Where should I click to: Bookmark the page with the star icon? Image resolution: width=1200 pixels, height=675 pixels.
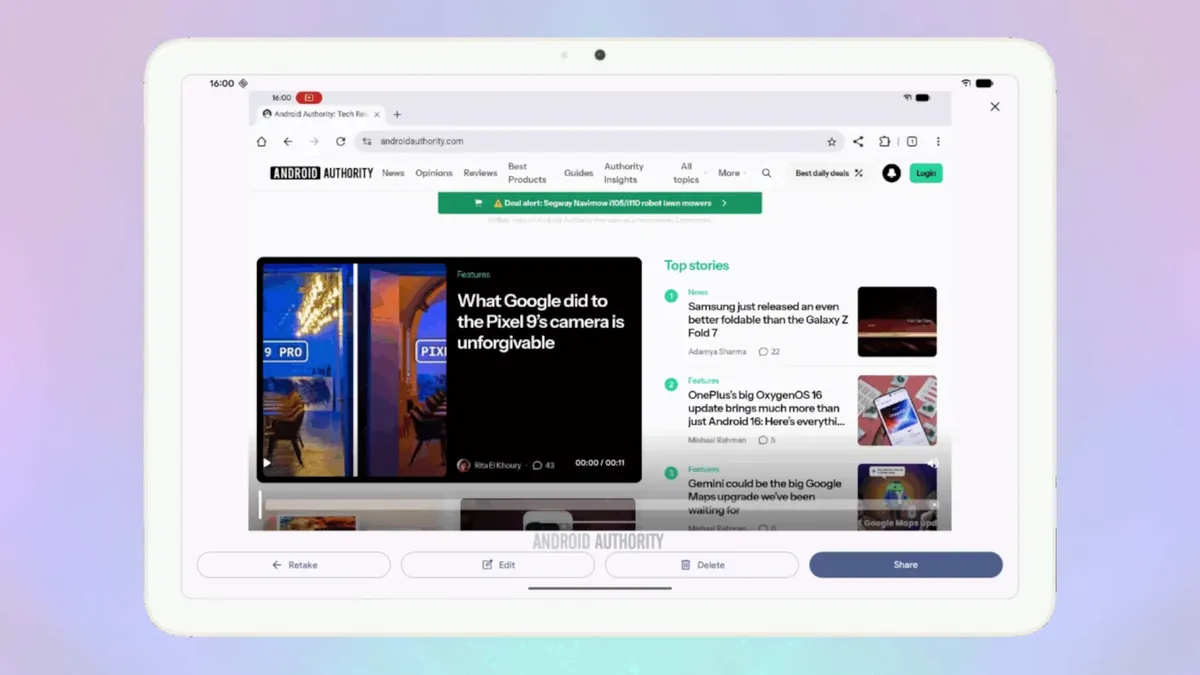tap(831, 142)
